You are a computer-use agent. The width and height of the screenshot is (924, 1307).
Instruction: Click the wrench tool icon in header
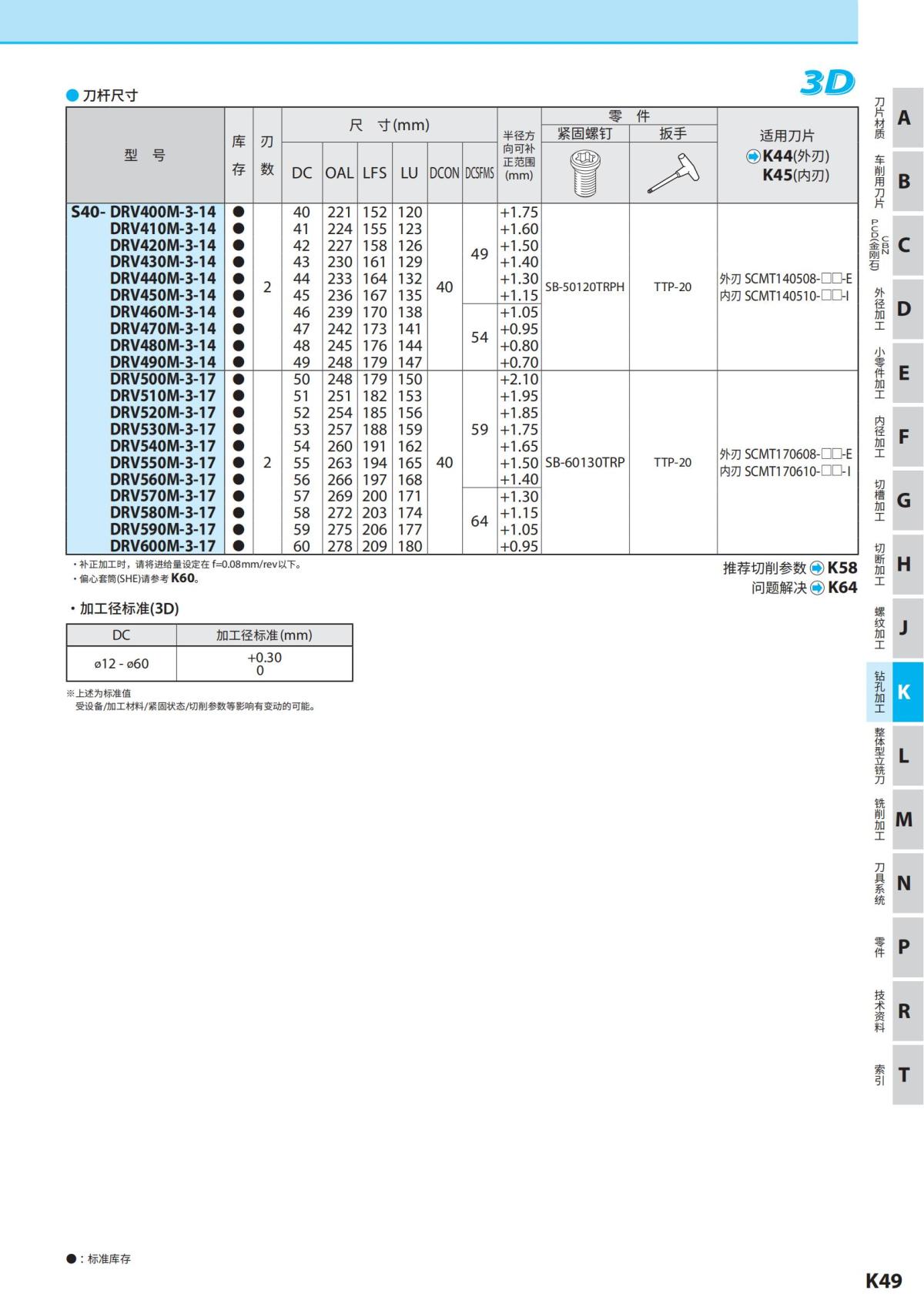point(673,173)
